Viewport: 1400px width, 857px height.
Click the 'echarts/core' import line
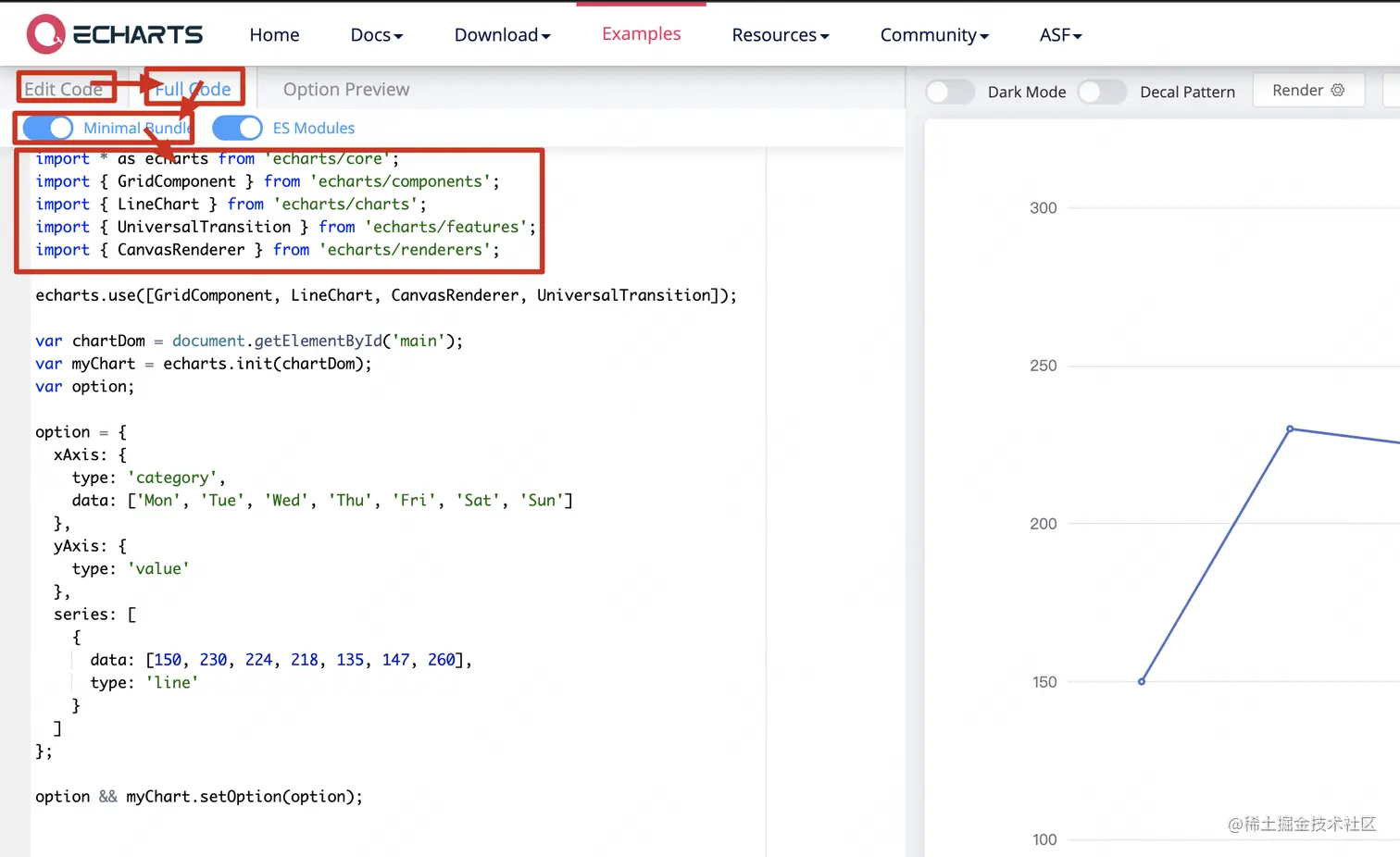(x=218, y=158)
